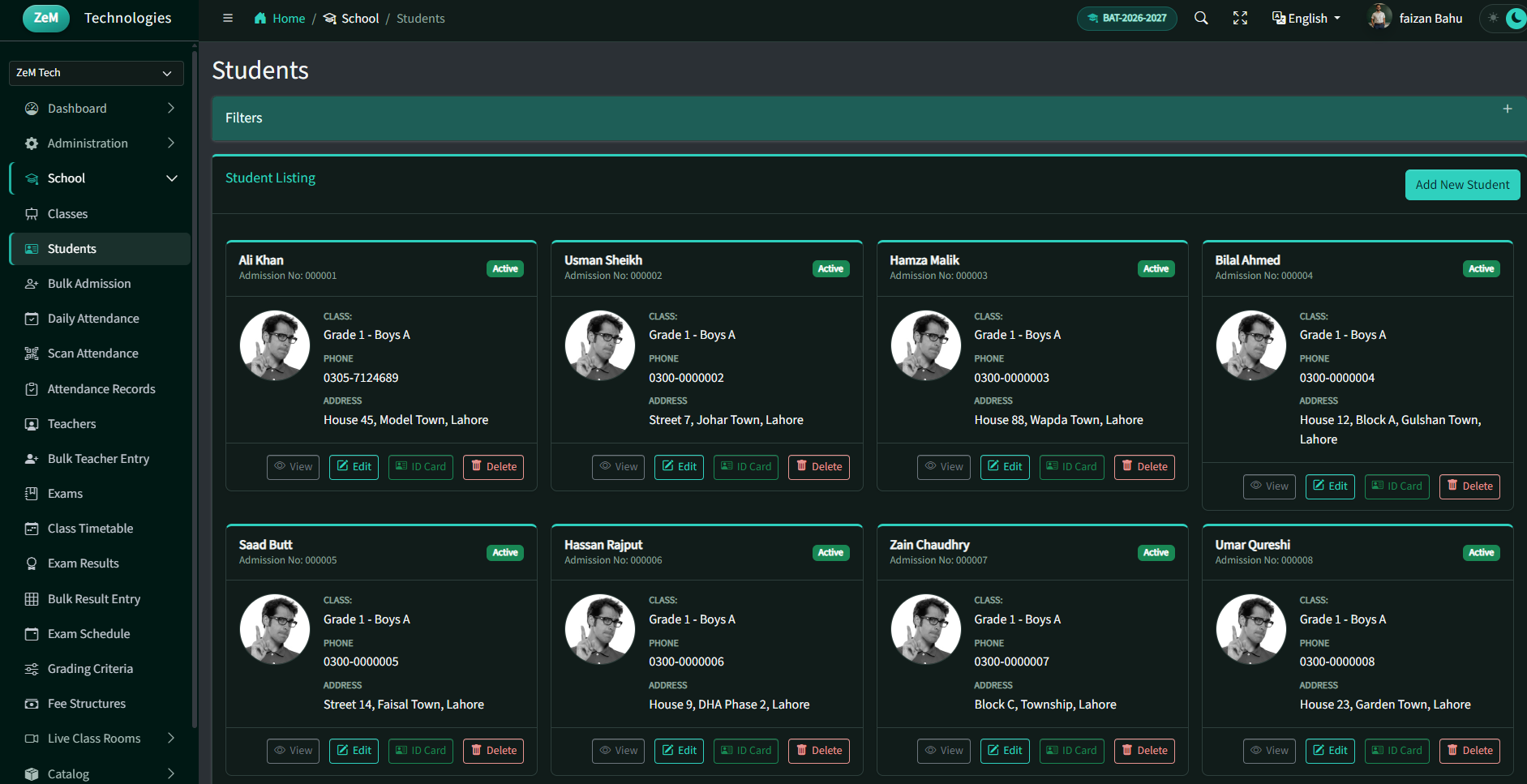
Task: Click trash icon on Umar Qureshi's Delete
Action: (1452, 750)
